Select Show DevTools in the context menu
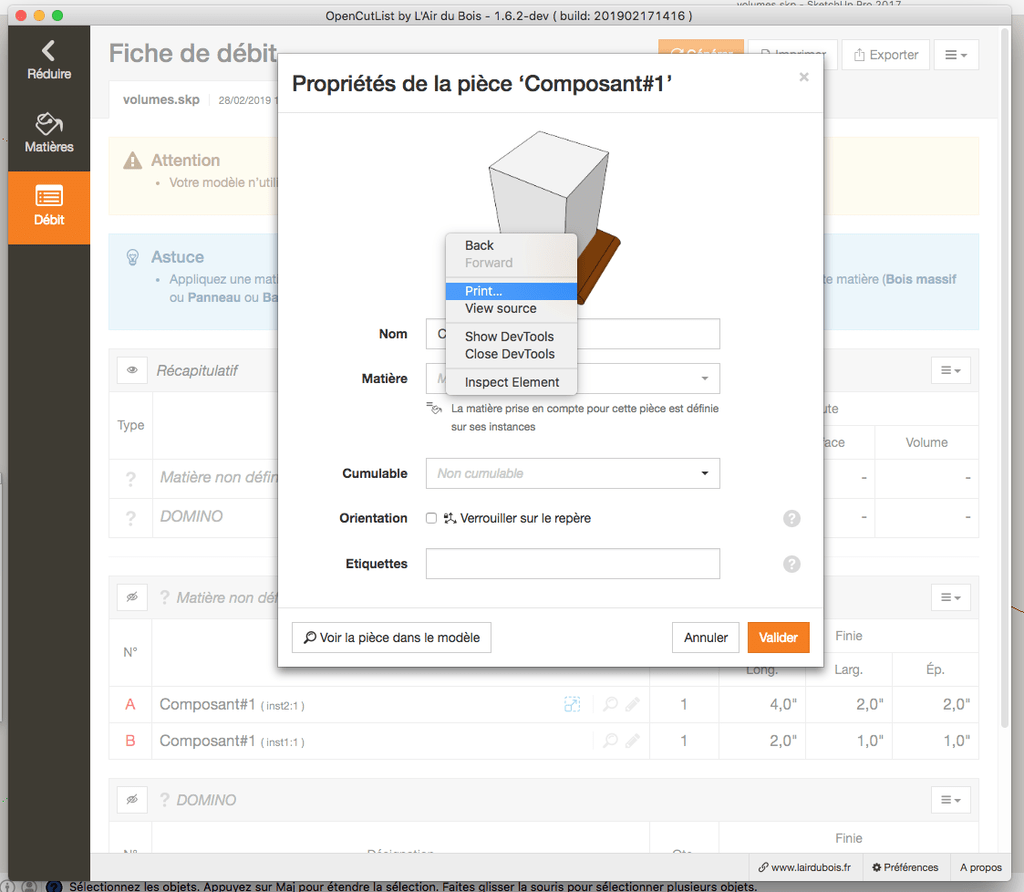1024x892 pixels. pyautogui.click(x=511, y=336)
